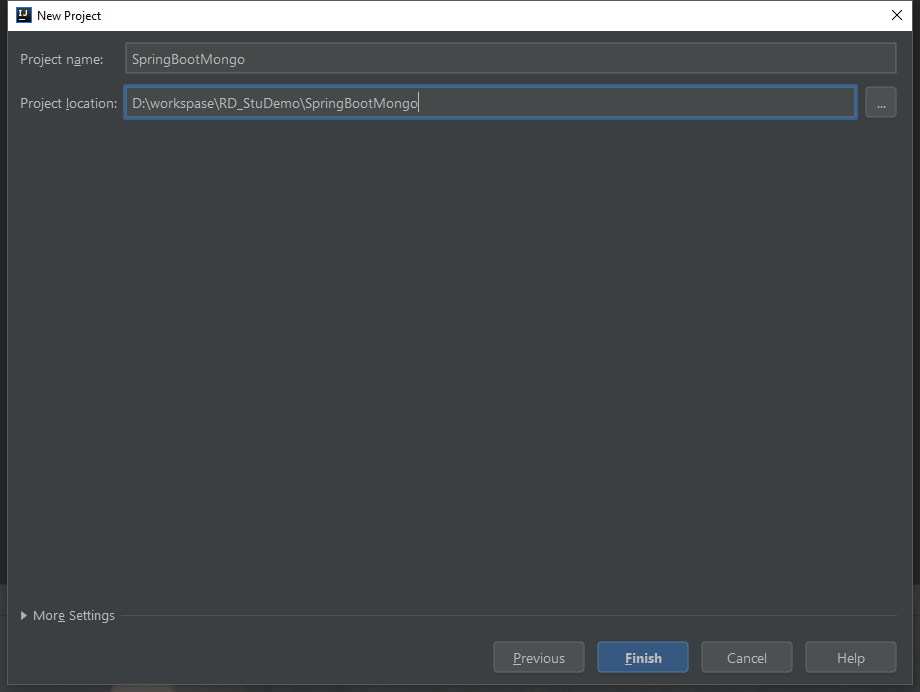Cancel the New Project dialog
This screenshot has width=920, height=692.
[747, 657]
